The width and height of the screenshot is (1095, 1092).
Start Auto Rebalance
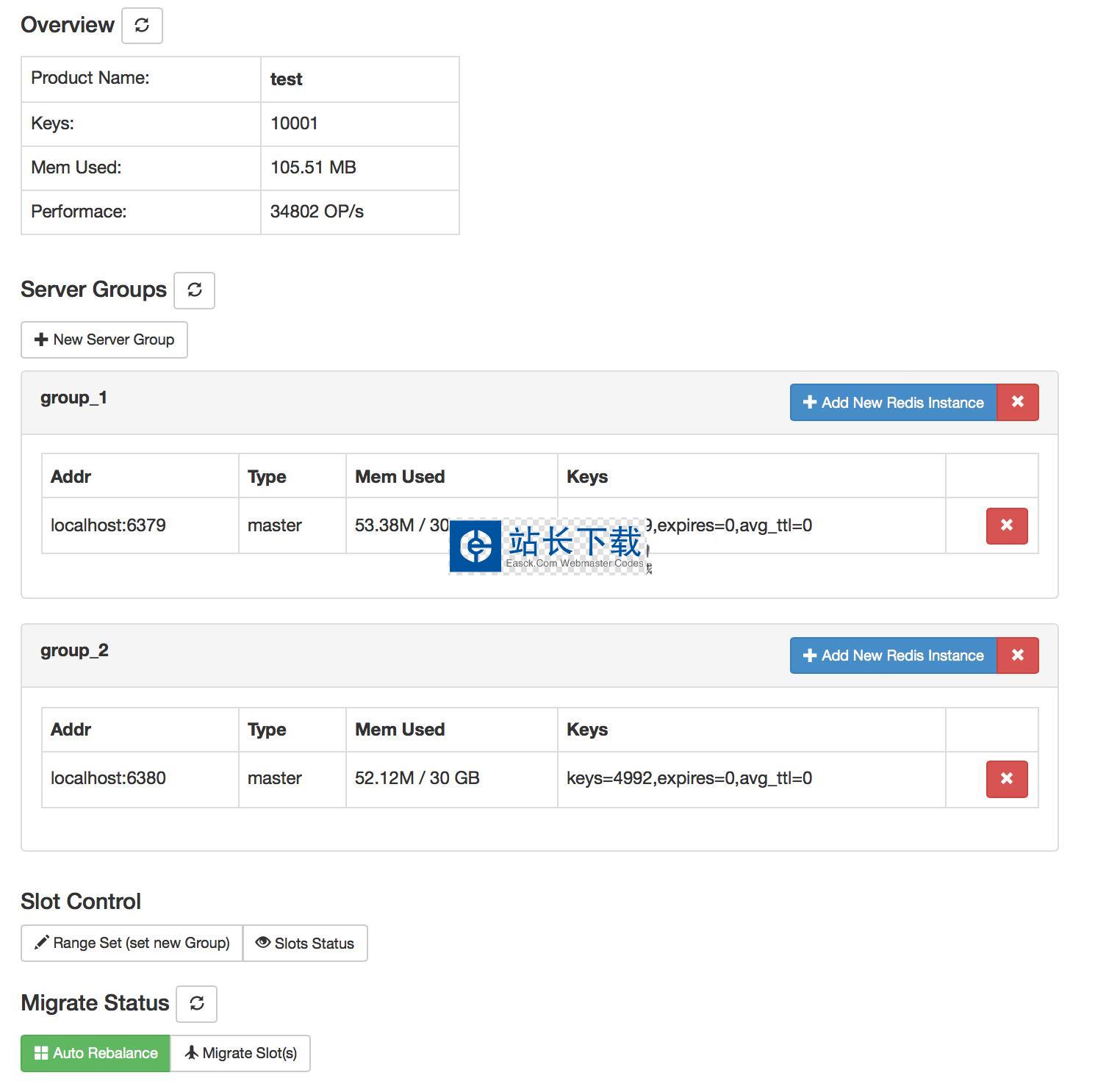click(x=96, y=1053)
